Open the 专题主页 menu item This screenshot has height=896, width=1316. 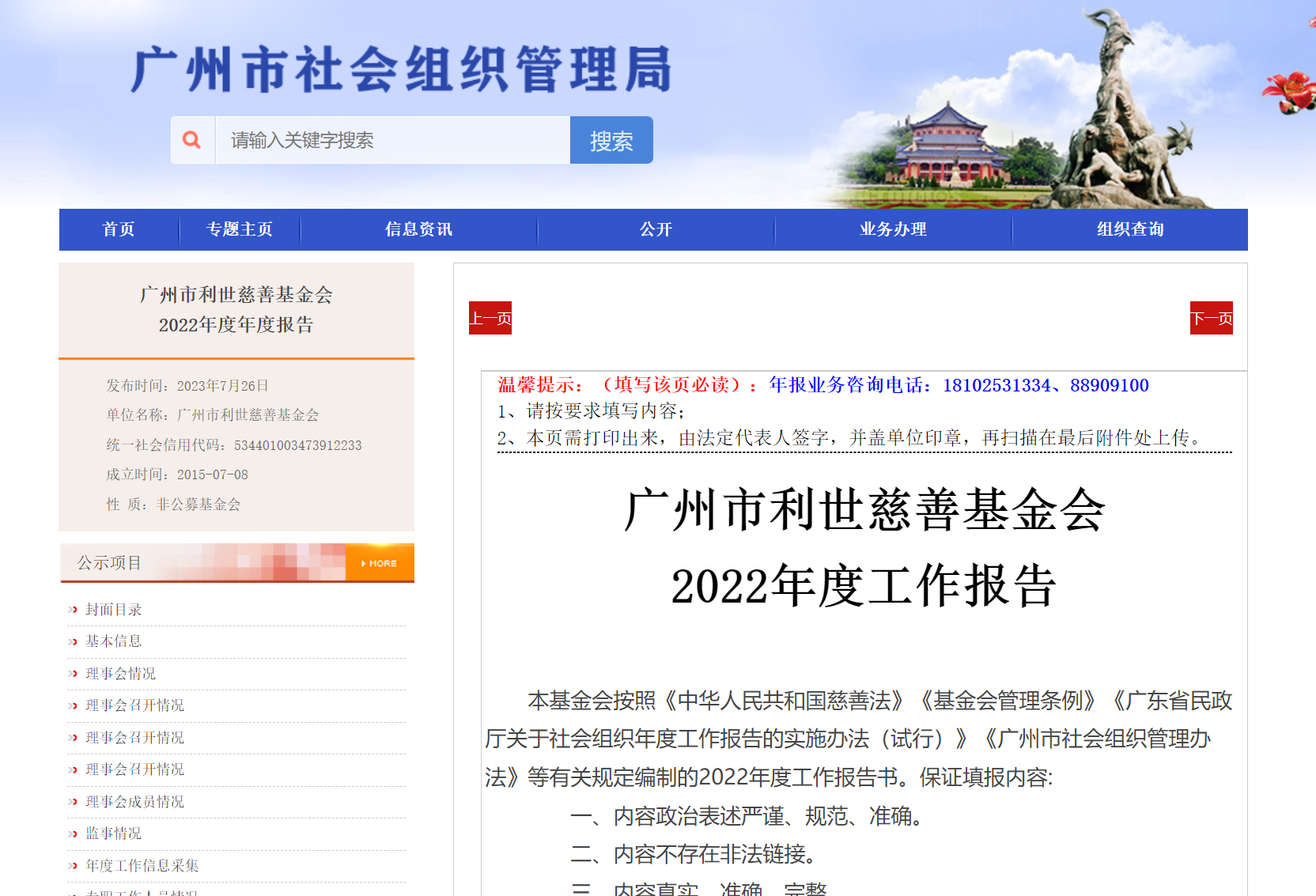(x=239, y=229)
